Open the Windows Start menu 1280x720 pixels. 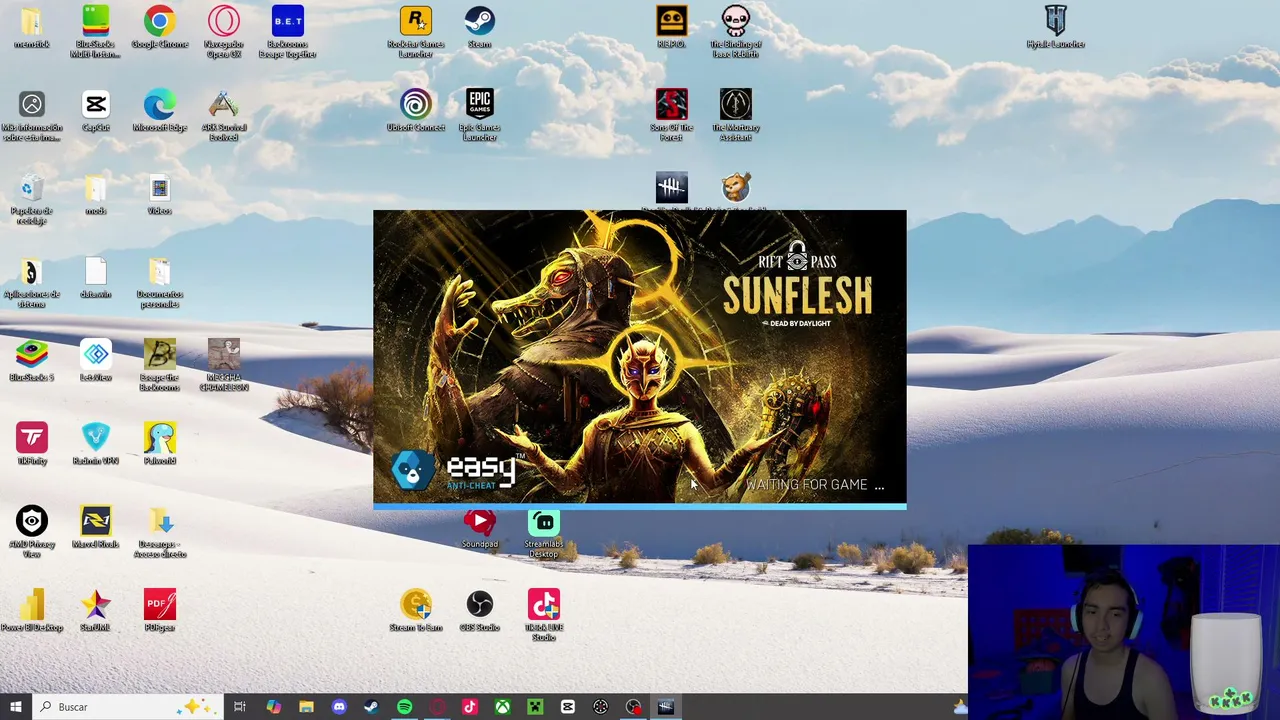point(15,707)
